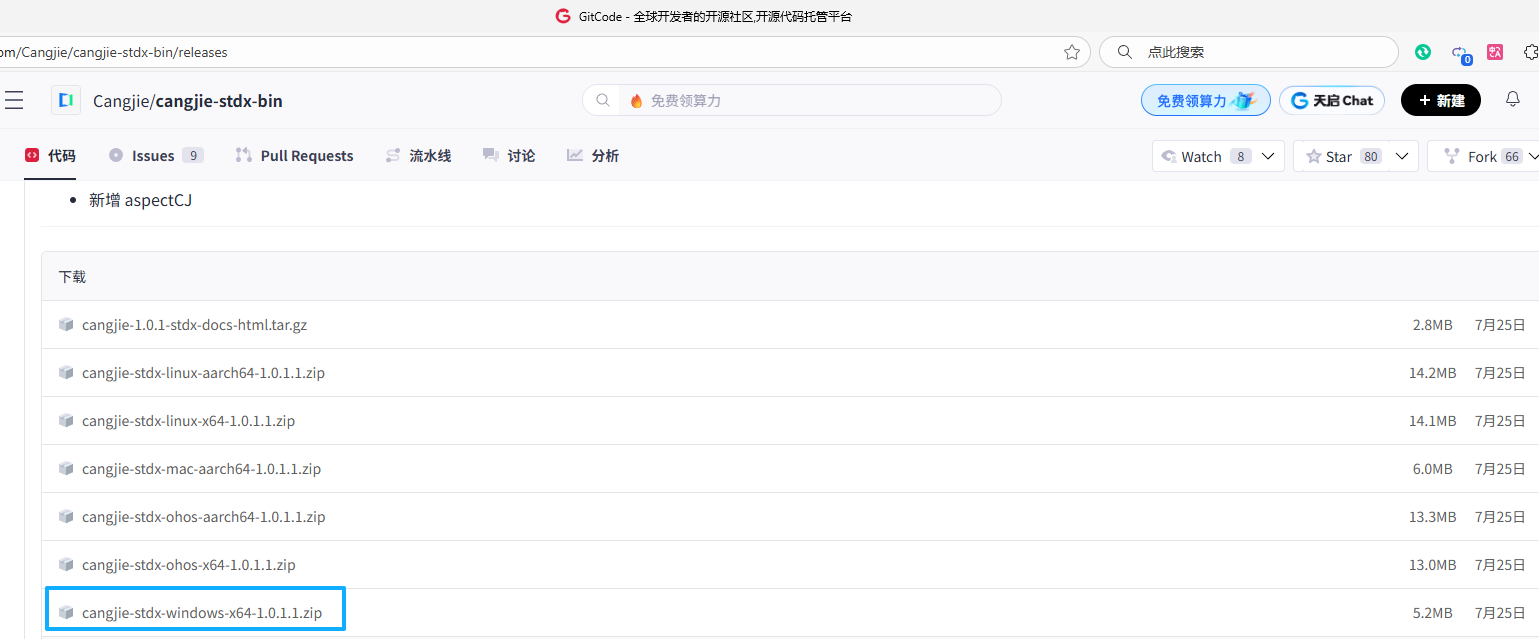Download cangjie-stdx-mac-aarch64-1.0.1.1.zip

[x=201, y=469]
